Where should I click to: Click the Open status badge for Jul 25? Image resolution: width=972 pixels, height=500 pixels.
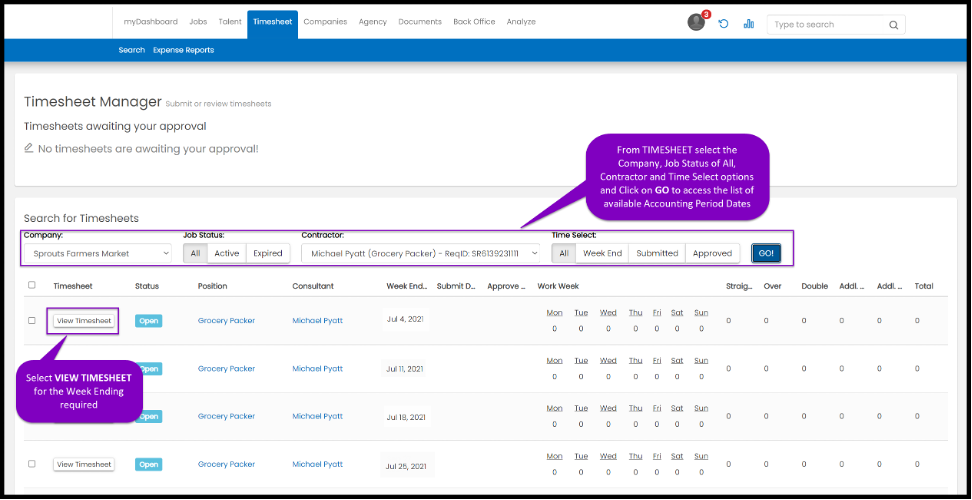click(148, 464)
